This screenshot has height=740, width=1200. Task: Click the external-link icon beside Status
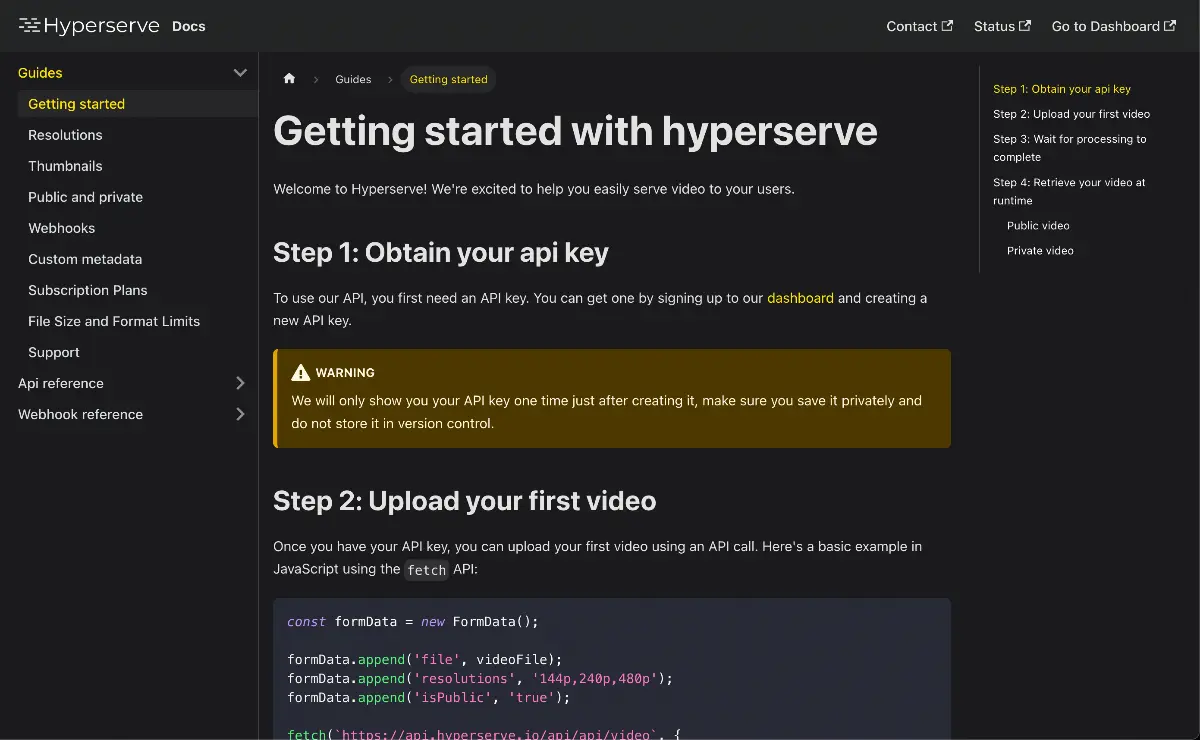1027,26
